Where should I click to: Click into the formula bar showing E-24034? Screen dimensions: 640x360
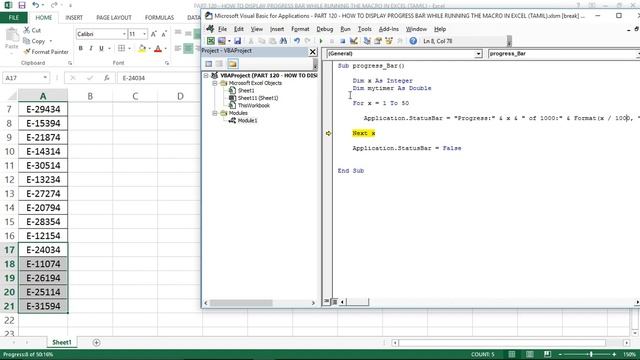click(x=159, y=78)
